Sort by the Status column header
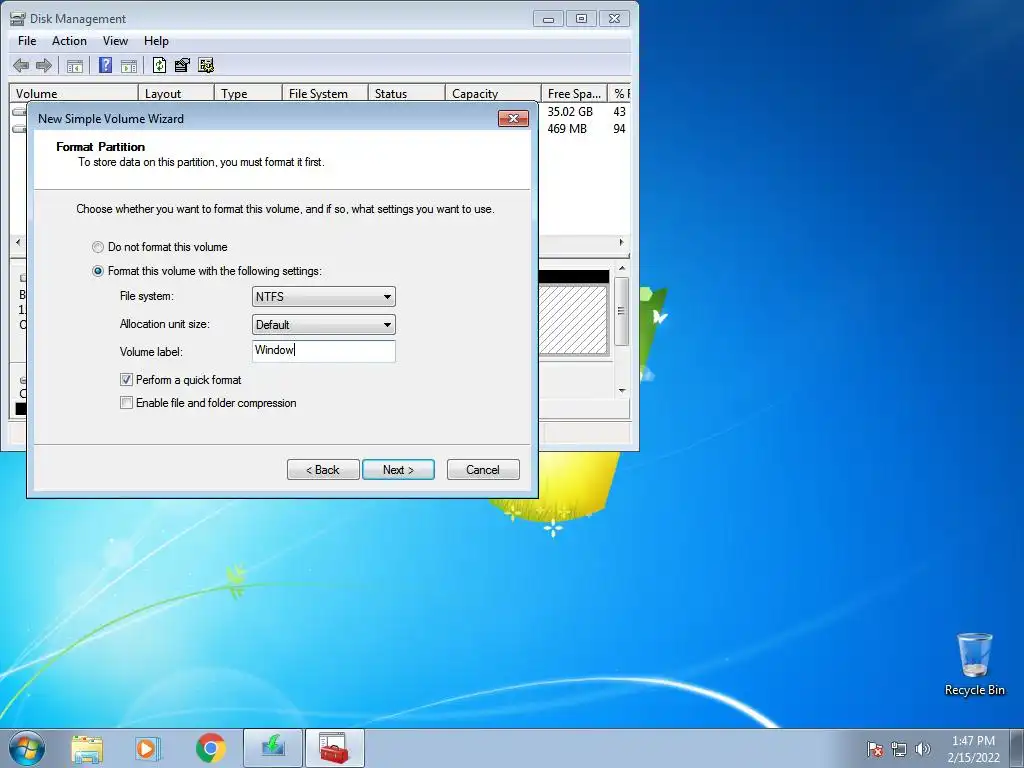The height and width of the screenshot is (768, 1024). (407, 93)
